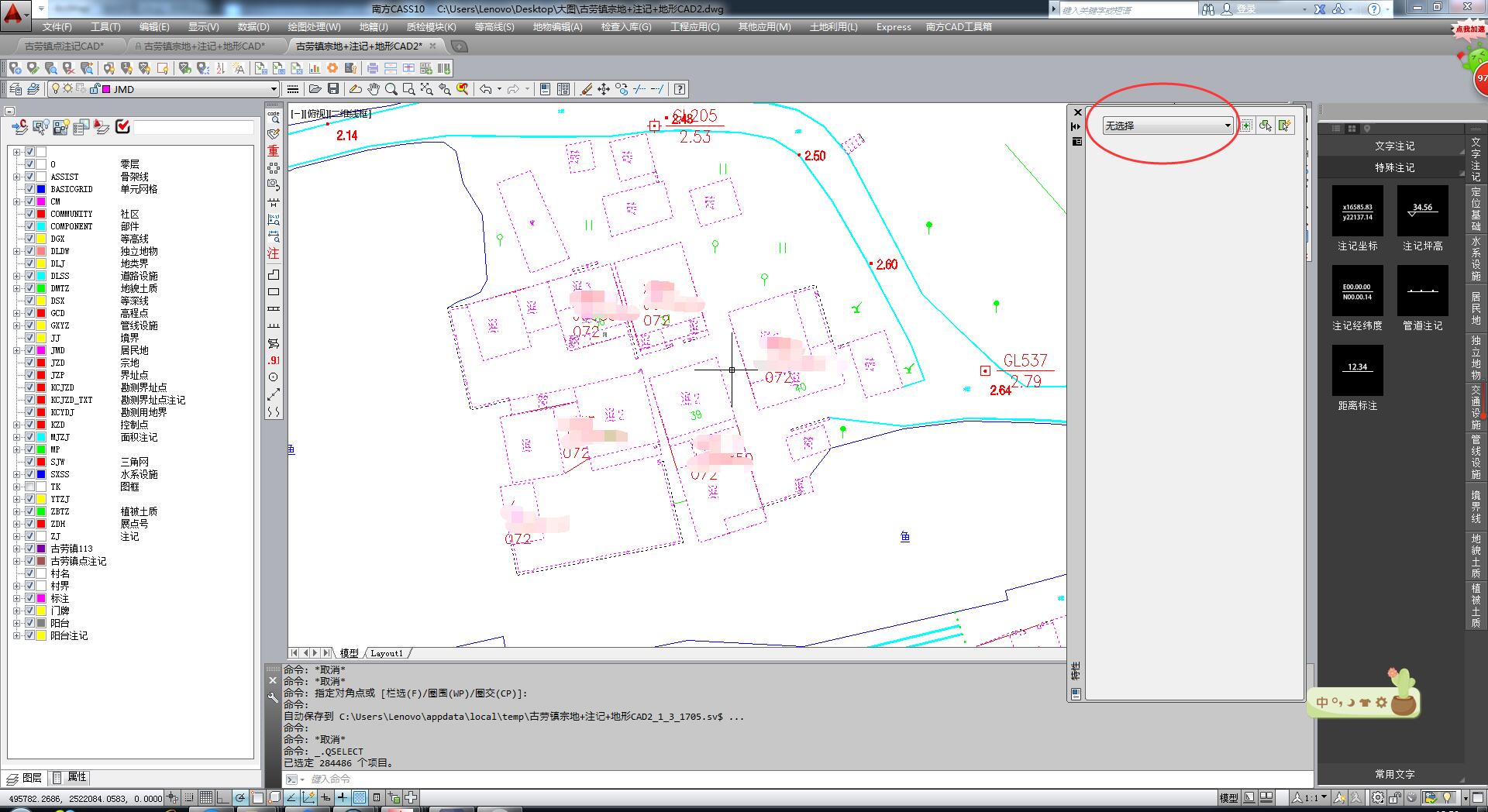1488x812 pixels.
Task: Open the 绘图处理(W) menu
Action: 314,27
